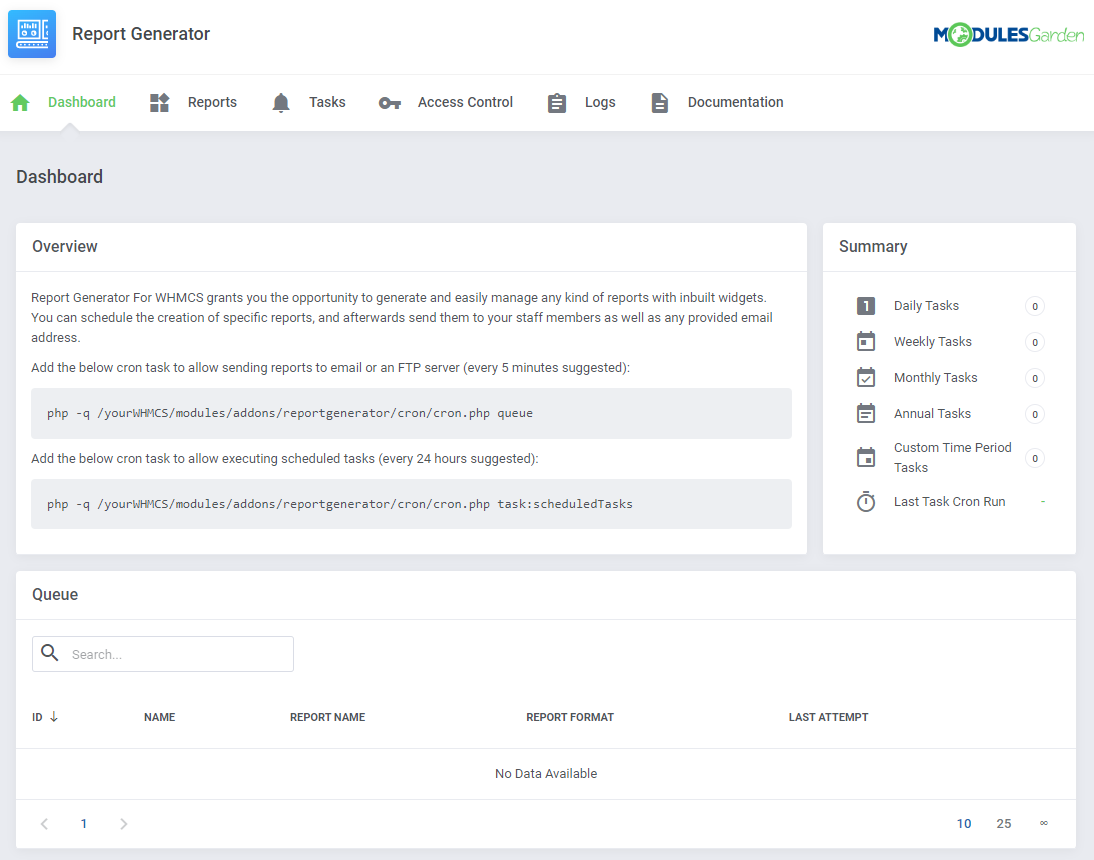Sort Queue by NAME column
Viewport: 1094px width, 860px height.
159,717
